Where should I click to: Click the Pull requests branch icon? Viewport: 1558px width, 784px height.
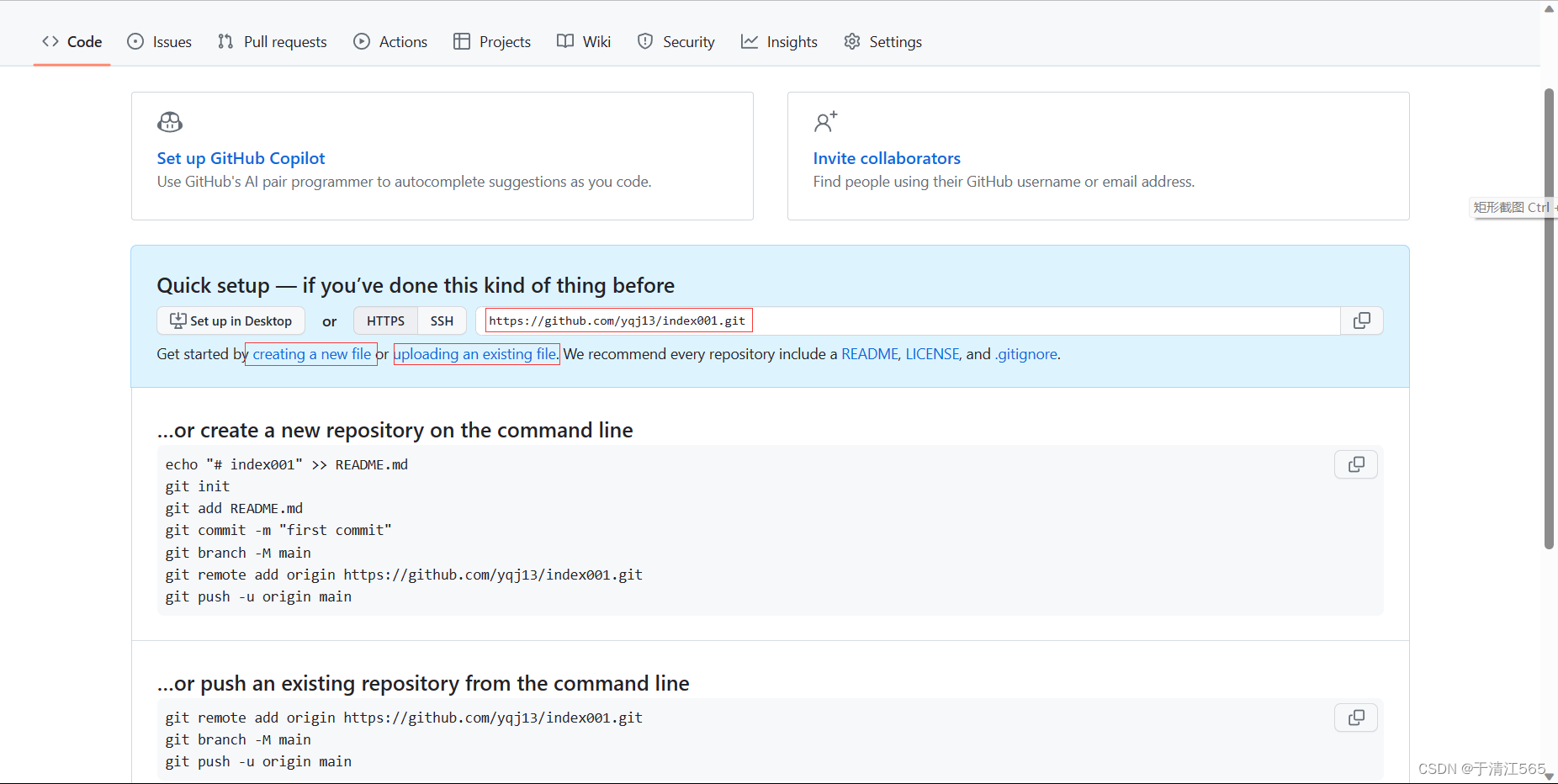coord(225,41)
